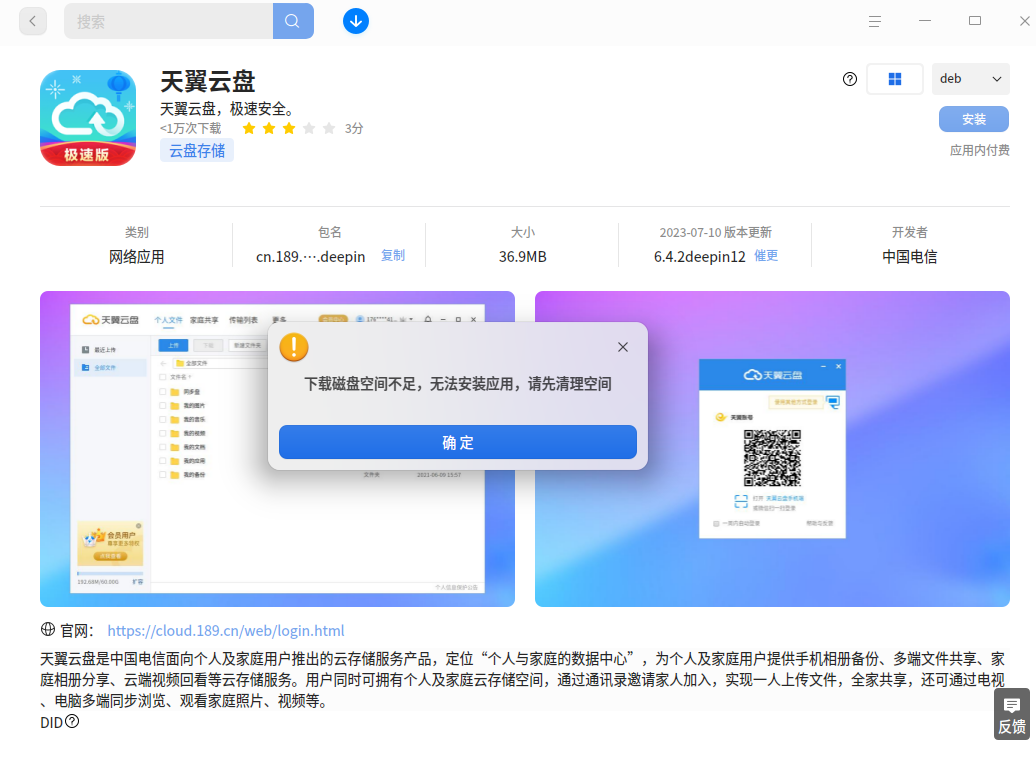Viewport: 1036px width, 758px height.
Task: Click the help question mark near deb
Action: pyautogui.click(x=850, y=79)
